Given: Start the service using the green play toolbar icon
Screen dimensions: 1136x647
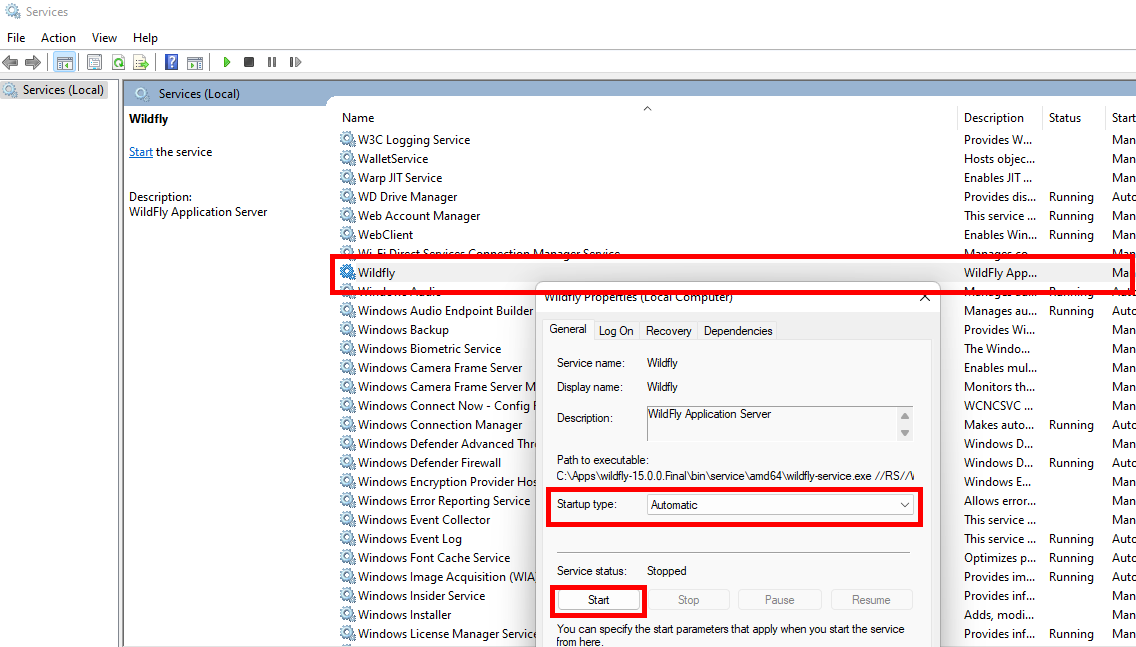Looking at the screenshot, I should [226, 61].
